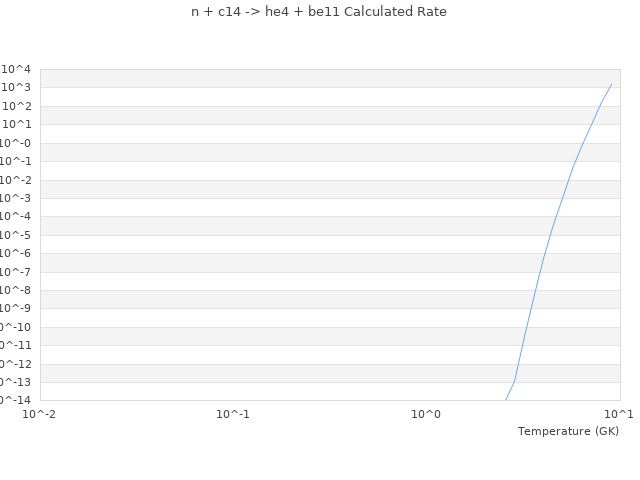Click the 10^2 y-axis tick label
Screen dimensions: 640x480
coord(16,106)
